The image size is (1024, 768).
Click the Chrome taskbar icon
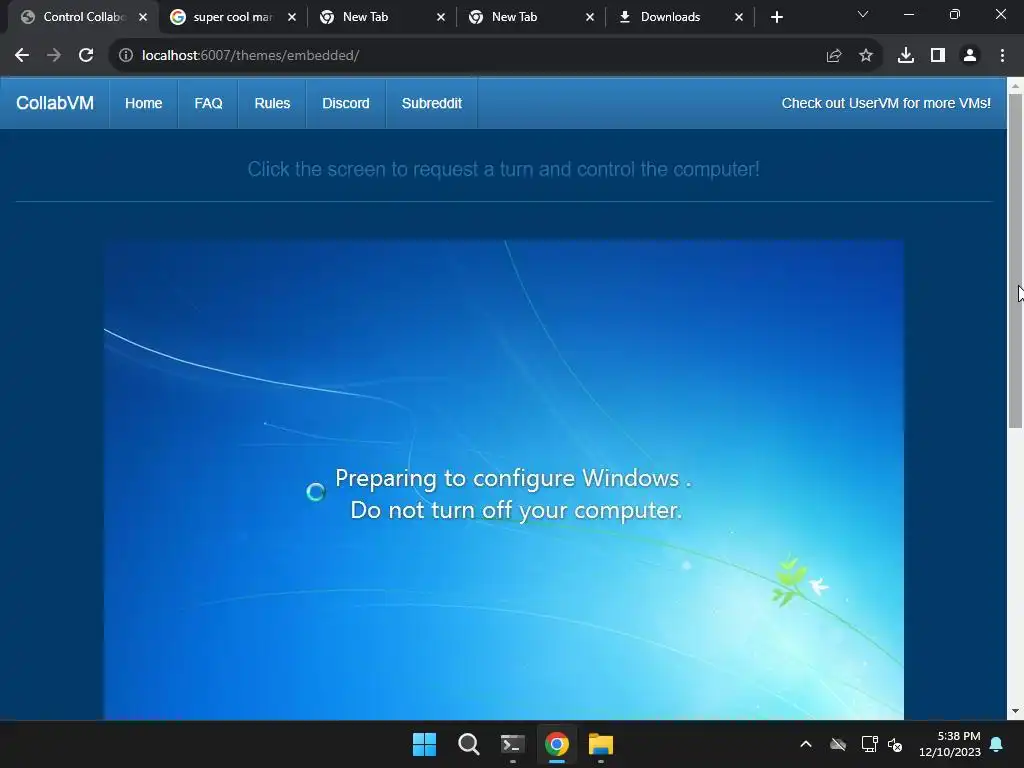tap(556, 744)
